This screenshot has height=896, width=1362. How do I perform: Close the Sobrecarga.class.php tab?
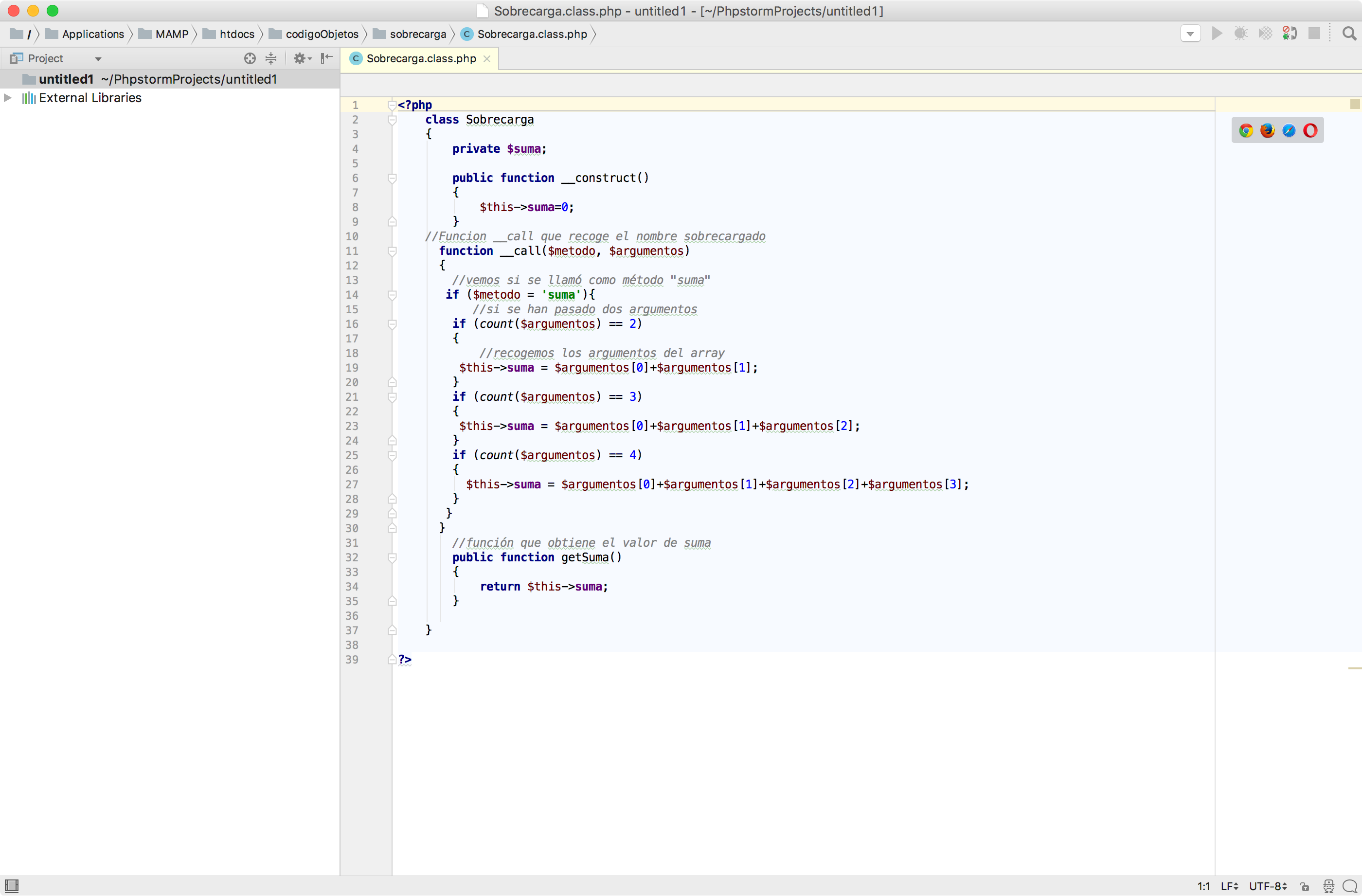pyautogui.click(x=487, y=58)
